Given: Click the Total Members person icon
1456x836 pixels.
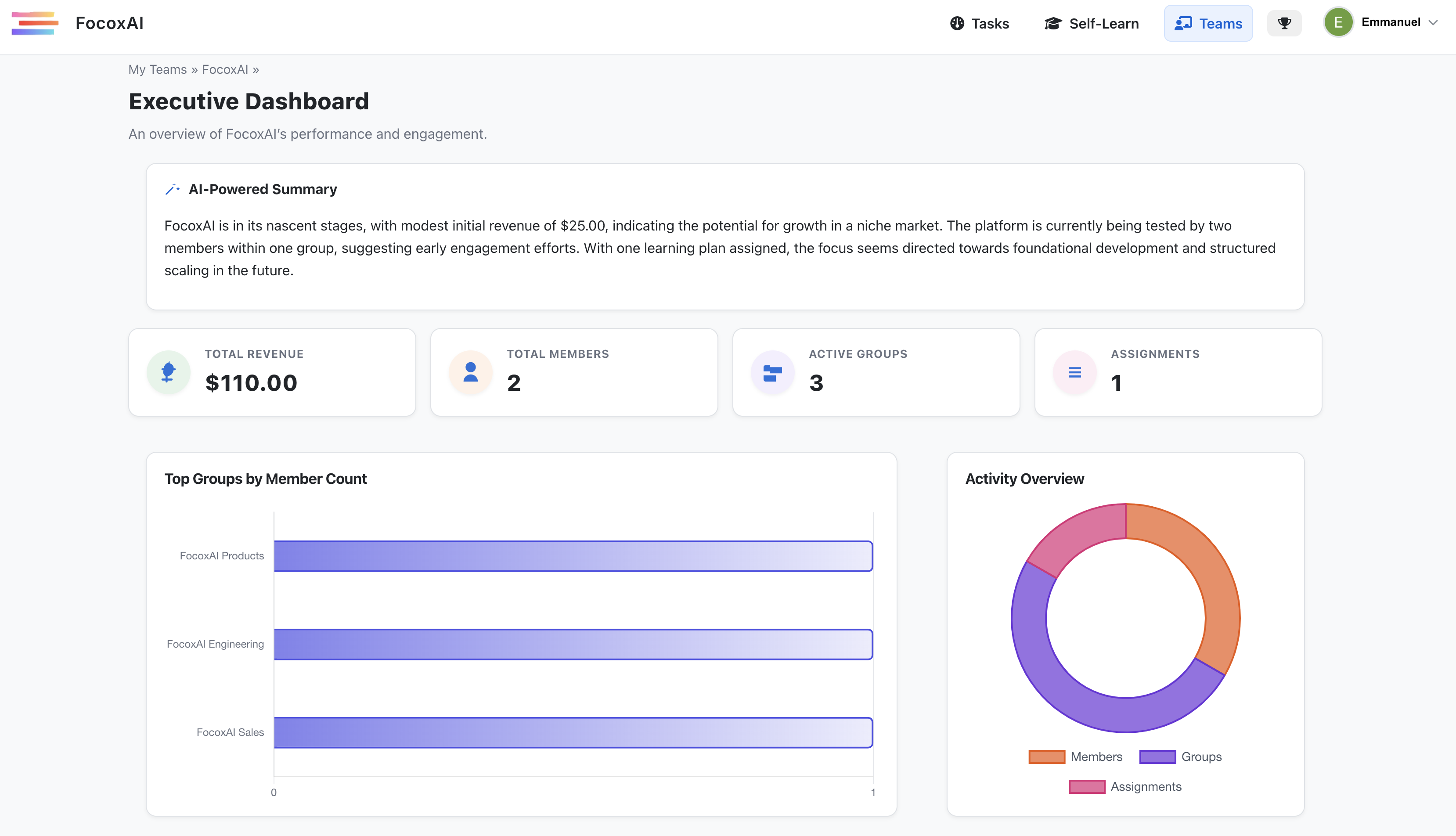Looking at the screenshot, I should click(470, 372).
